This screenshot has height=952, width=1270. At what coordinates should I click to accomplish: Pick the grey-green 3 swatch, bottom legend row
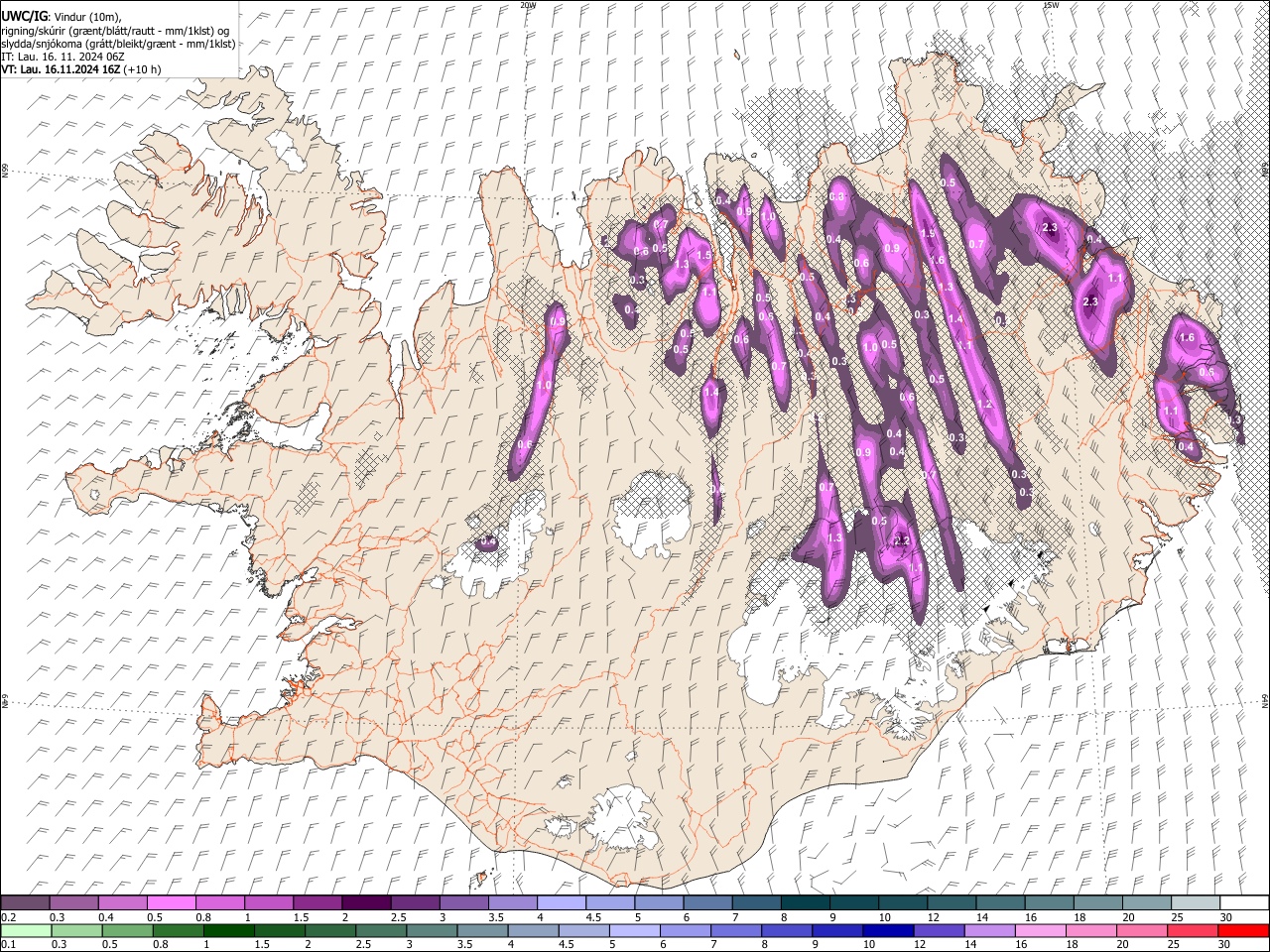click(x=432, y=930)
